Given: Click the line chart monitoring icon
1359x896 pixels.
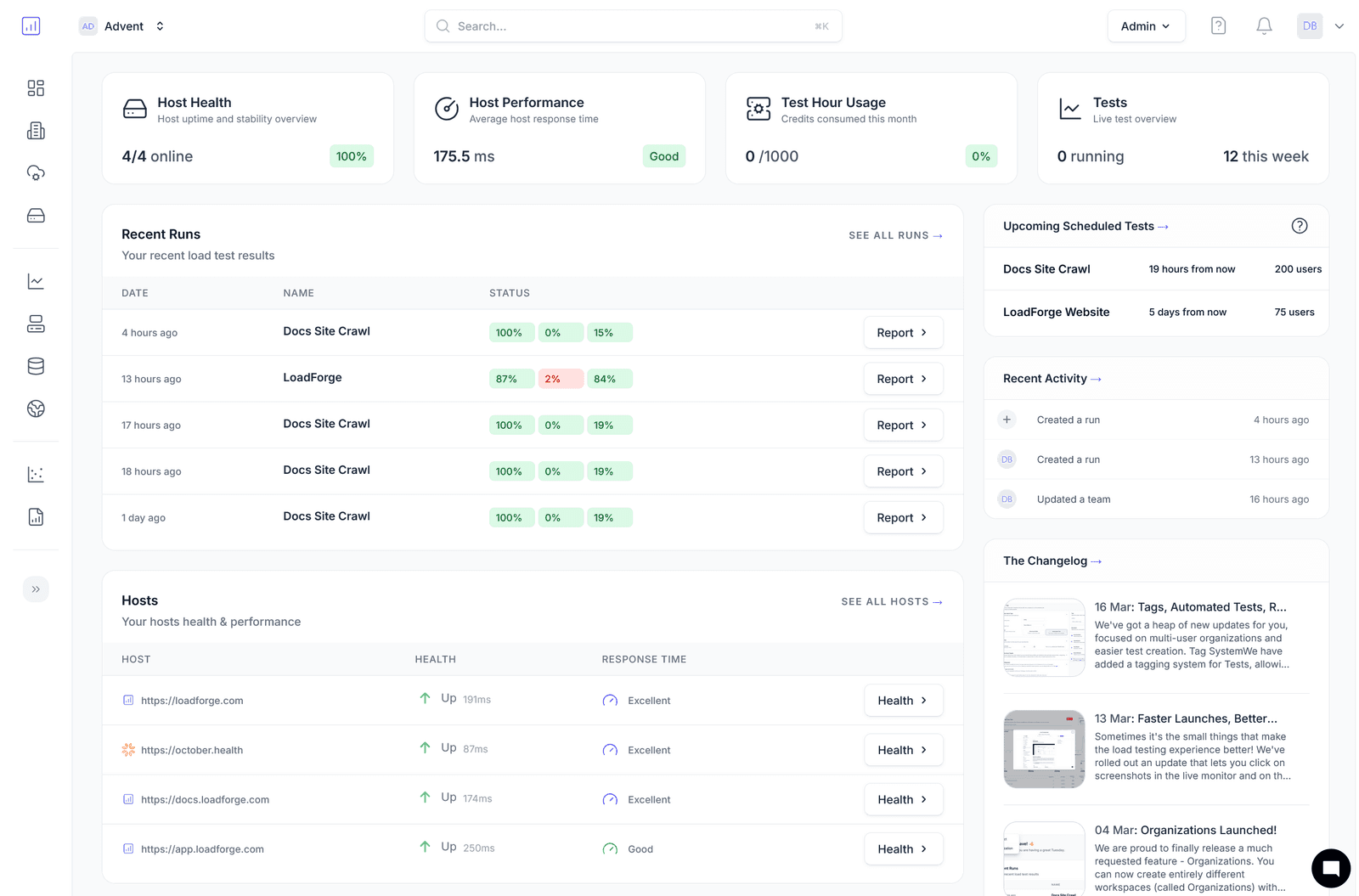Looking at the screenshot, I should (36, 280).
